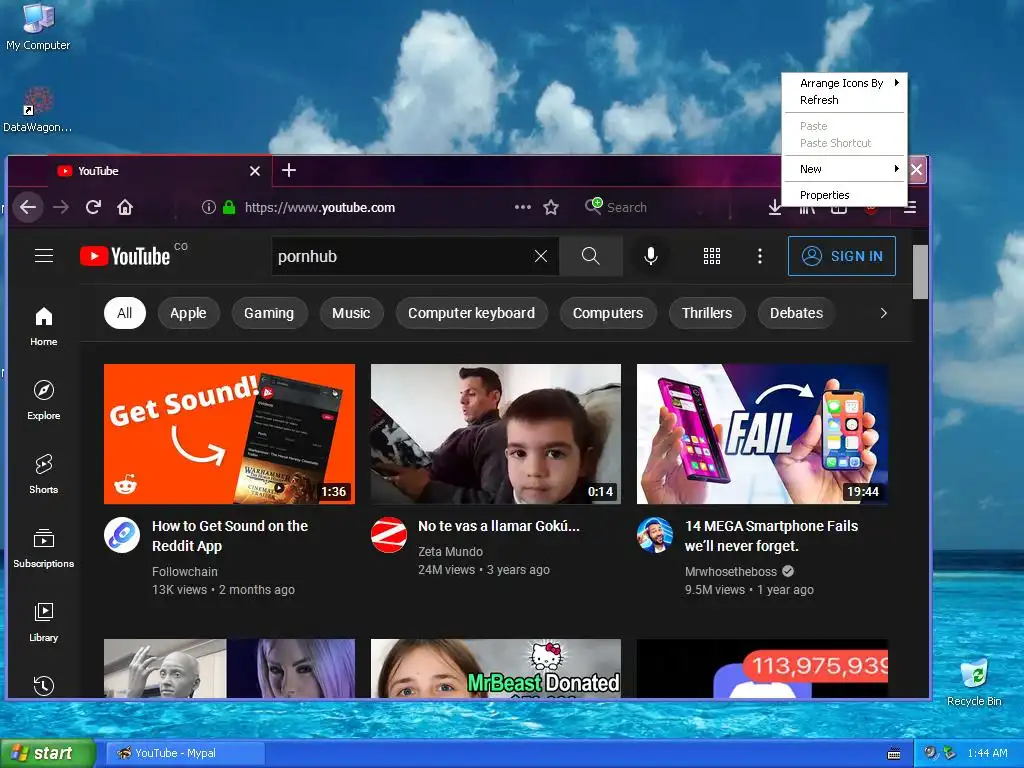Image resolution: width=1024 pixels, height=768 pixels.
Task: Click the FAIL smartphone video thumbnail
Action: [762, 434]
